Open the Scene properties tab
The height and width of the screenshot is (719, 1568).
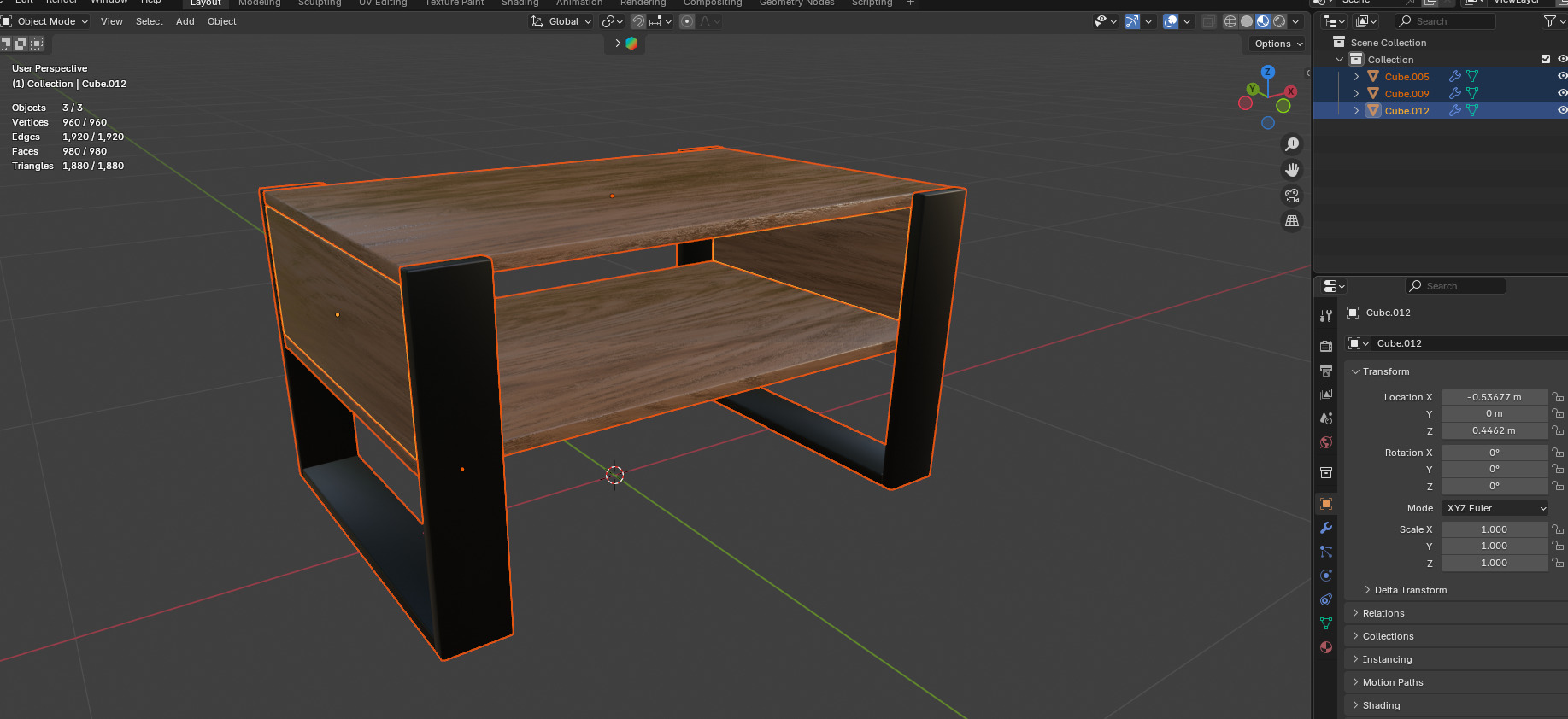coord(1326,418)
